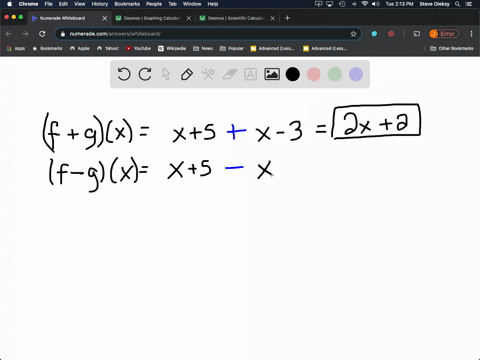Viewport: 480px width, 360px height.
Task: Click the Steve Oleksy user name
Action: (434, 4)
